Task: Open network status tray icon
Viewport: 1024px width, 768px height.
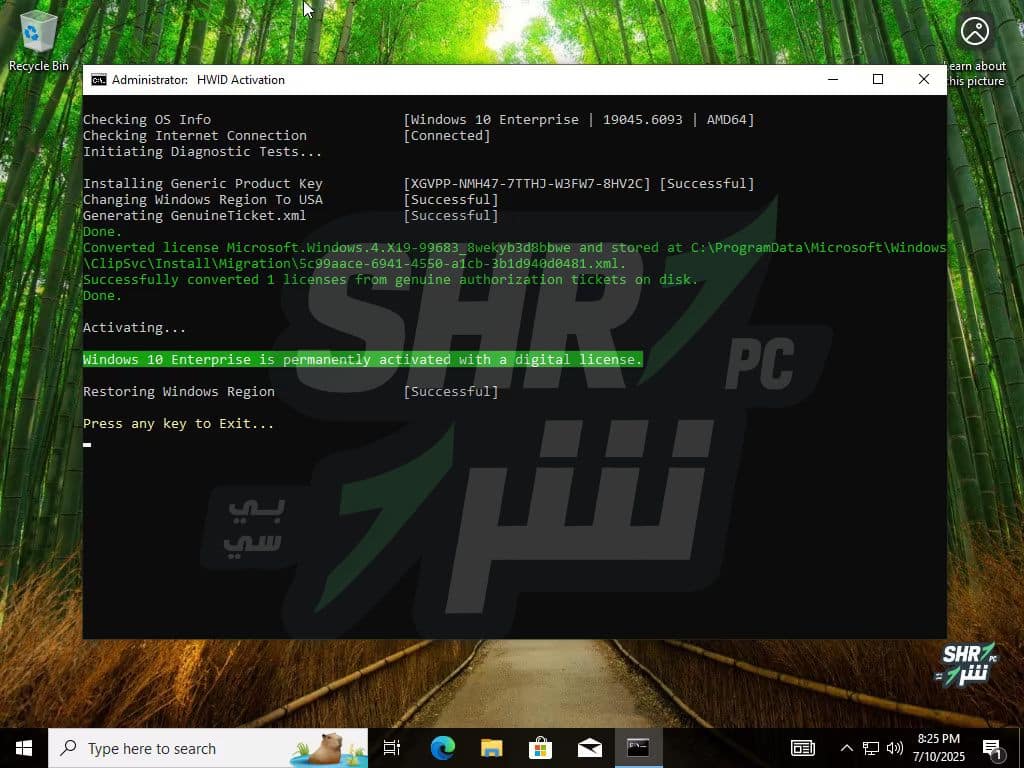Action: tap(871, 748)
